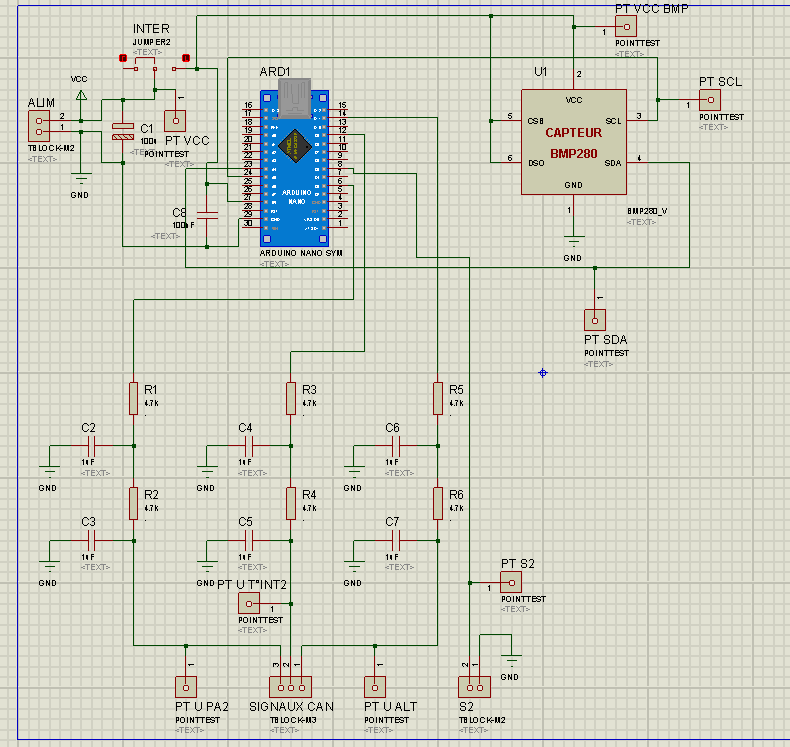Click capacitor C4 symbol
The height and width of the screenshot is (747, 790).
point(249,446)
